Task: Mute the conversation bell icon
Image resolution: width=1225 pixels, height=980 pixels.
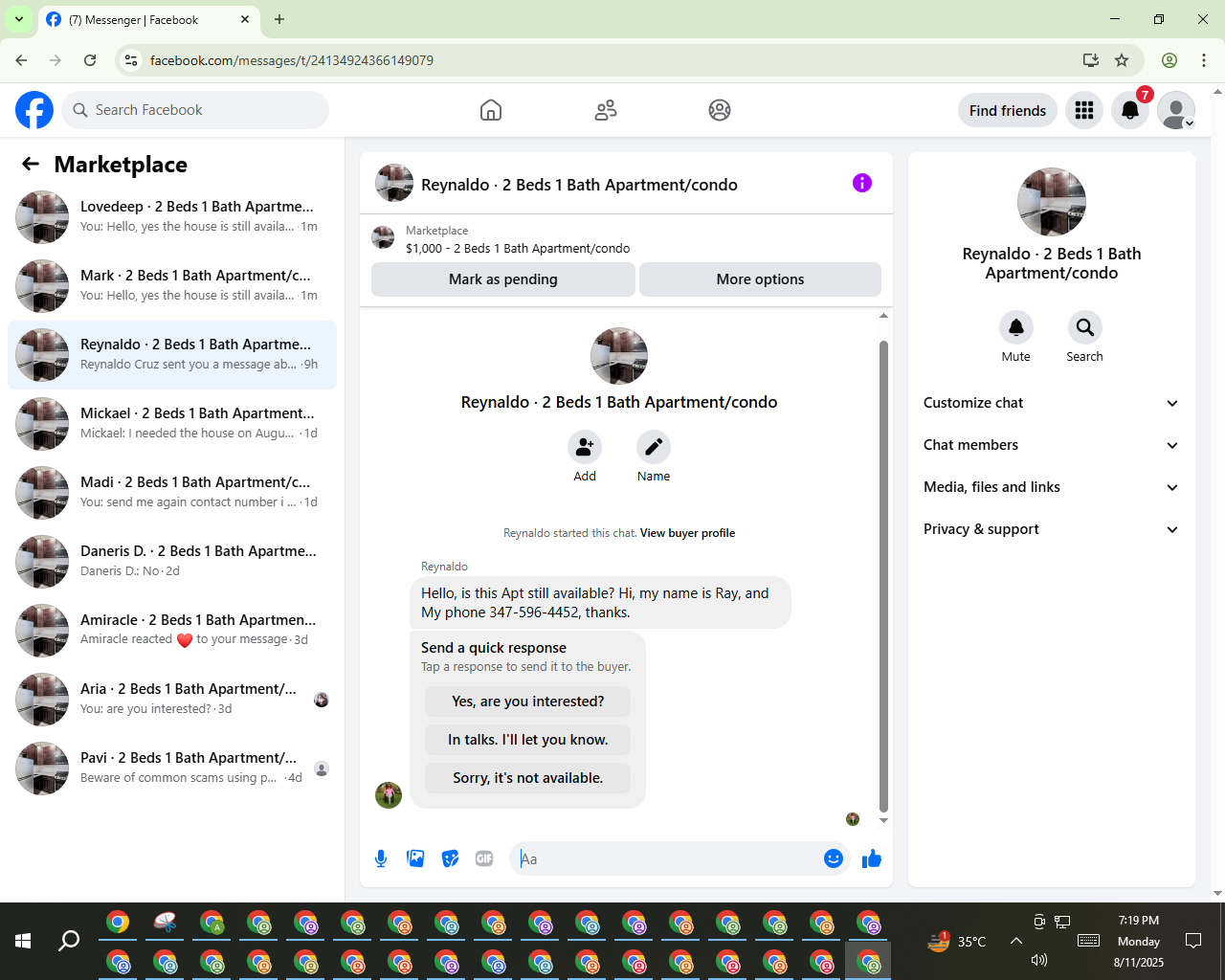Action: click(1016, 327)
